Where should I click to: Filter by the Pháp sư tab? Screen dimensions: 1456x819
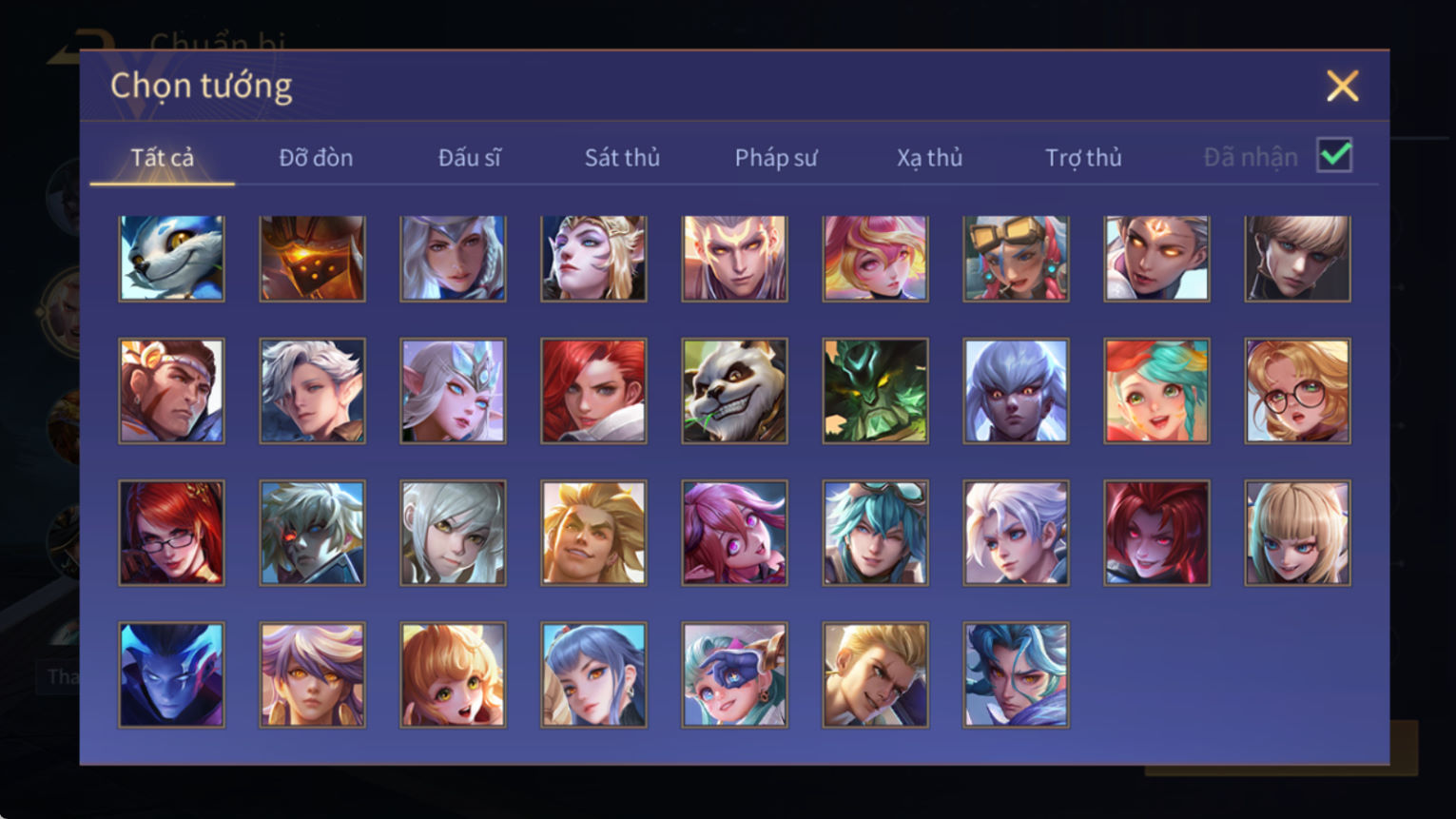point(776,158)
